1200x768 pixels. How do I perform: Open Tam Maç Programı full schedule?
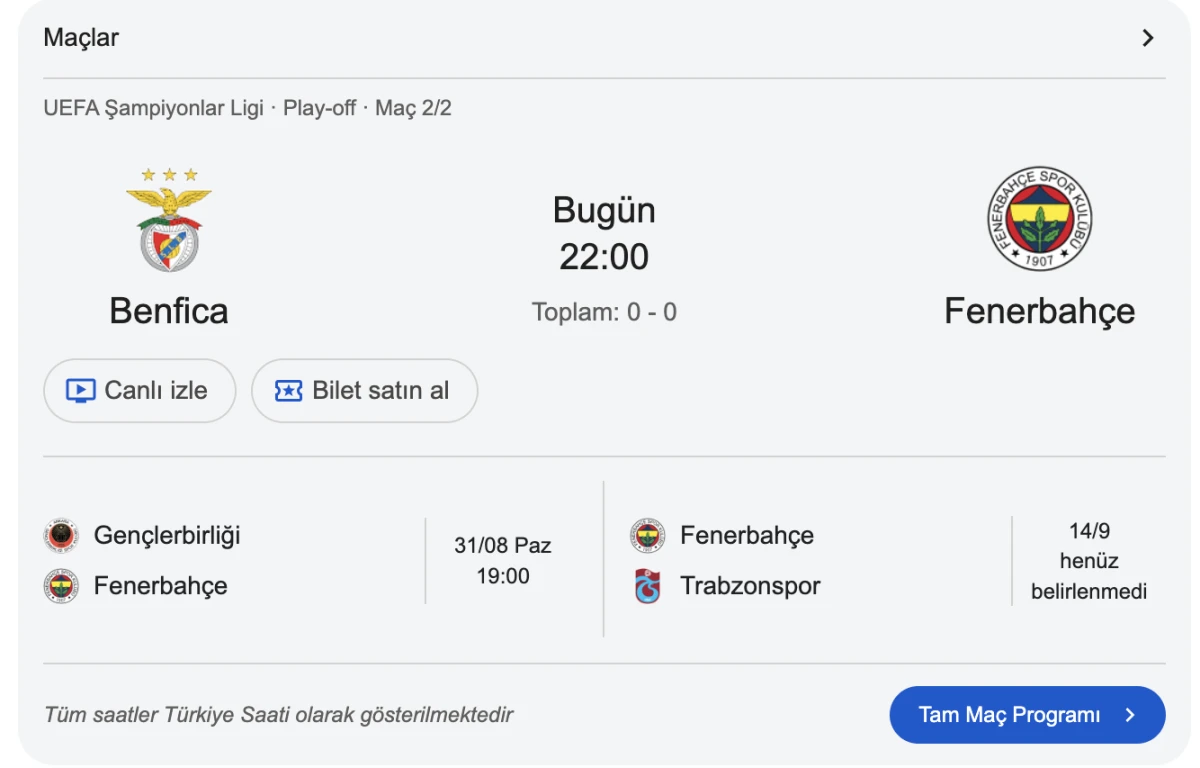[1028, 715]
